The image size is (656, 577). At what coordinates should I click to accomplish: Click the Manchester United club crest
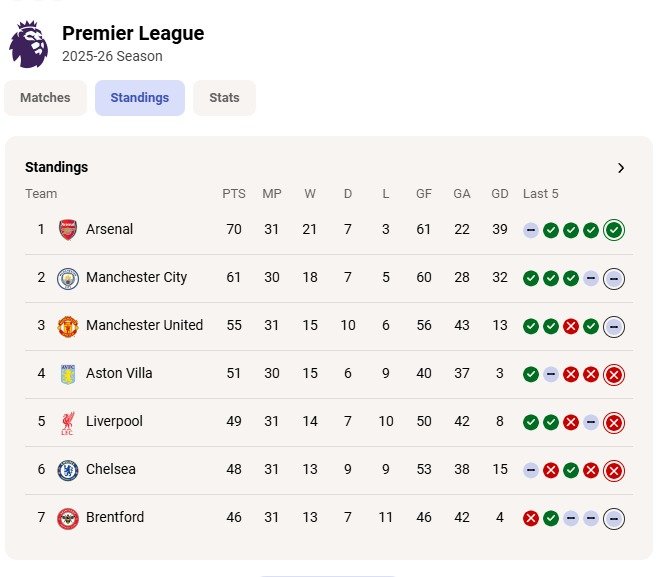point(67,325)
